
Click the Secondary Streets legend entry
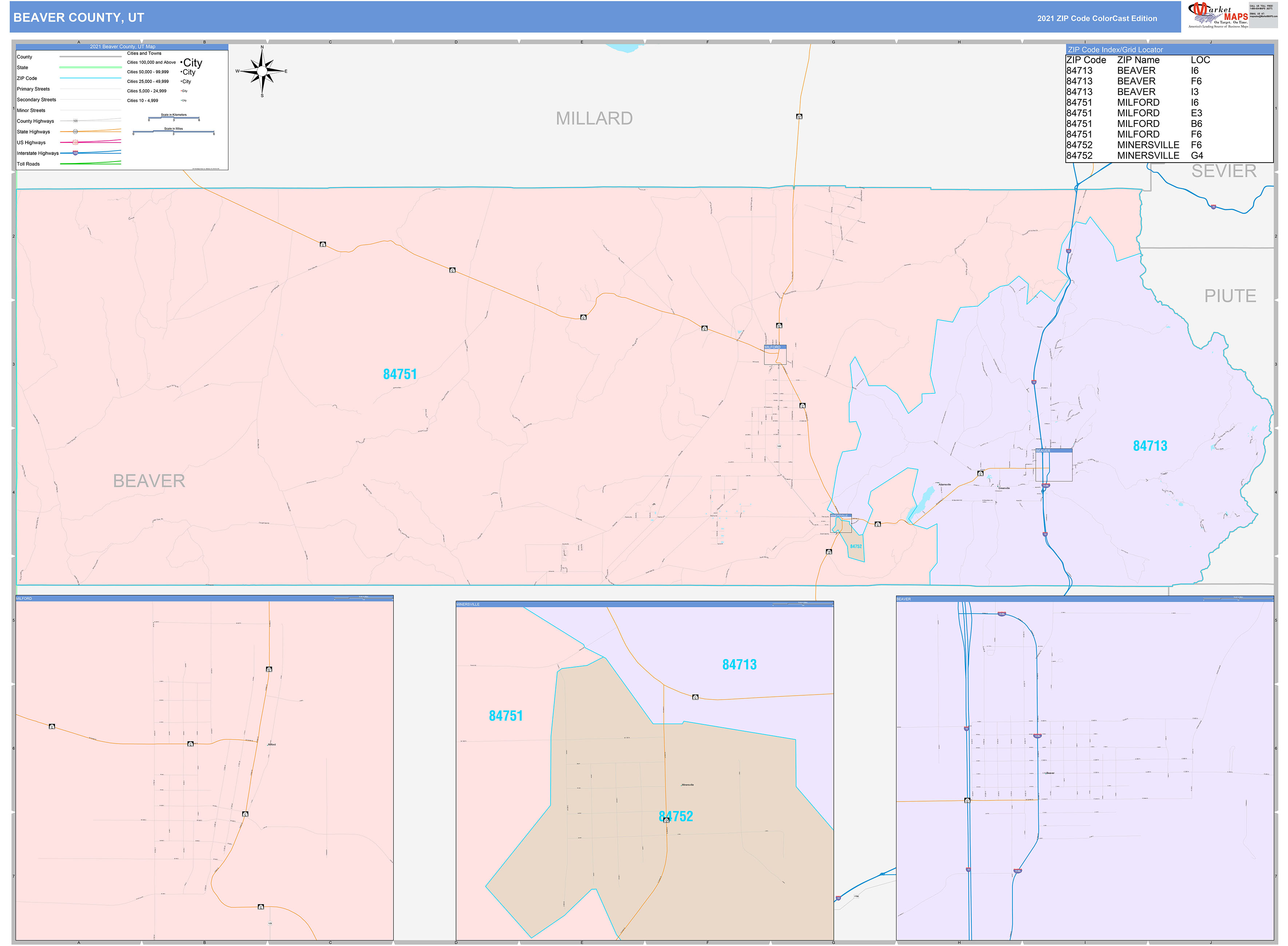pyautogui.click(x=36, y=100)
